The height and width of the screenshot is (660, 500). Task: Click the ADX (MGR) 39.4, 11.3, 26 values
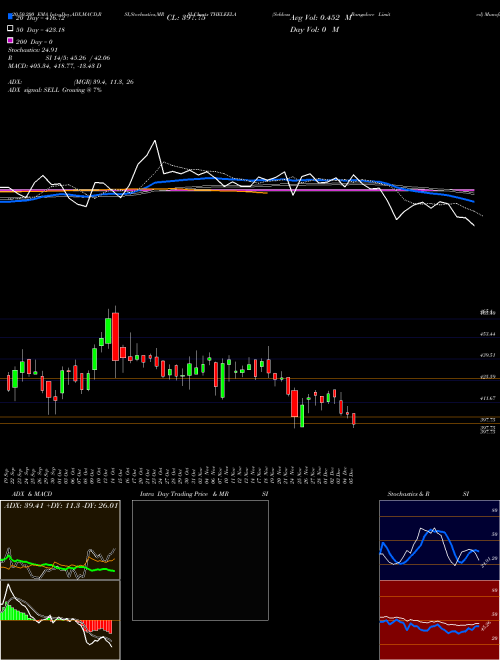click(x=104, y=82)
